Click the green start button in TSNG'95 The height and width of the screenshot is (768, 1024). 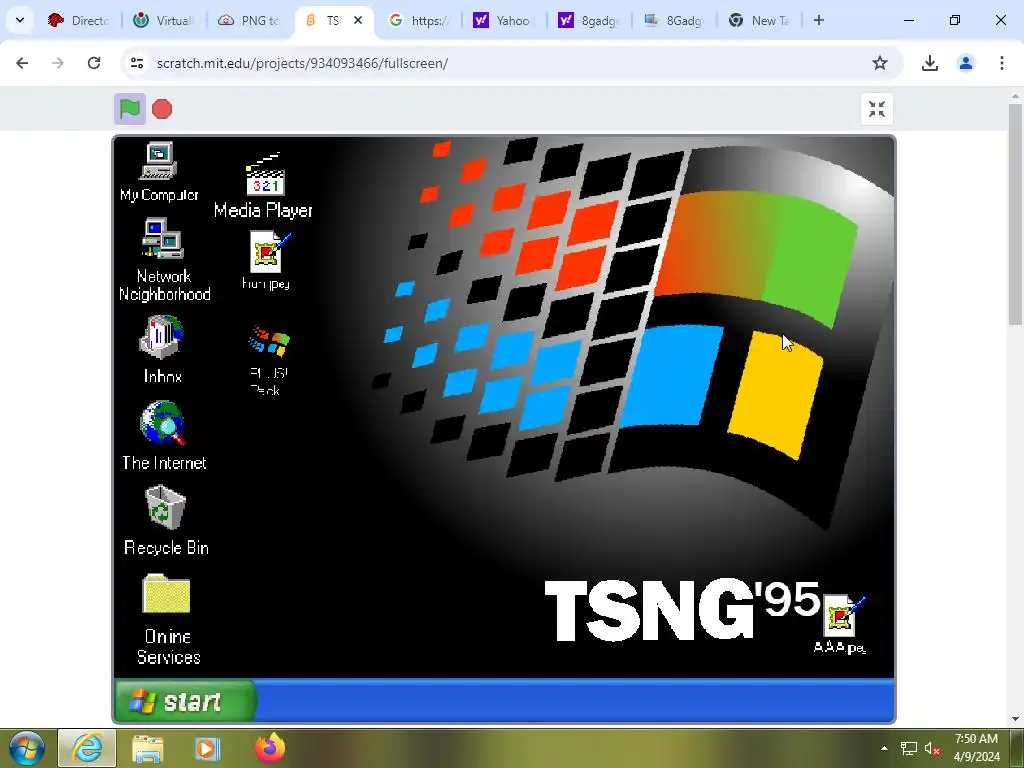(x=185, y=701)
